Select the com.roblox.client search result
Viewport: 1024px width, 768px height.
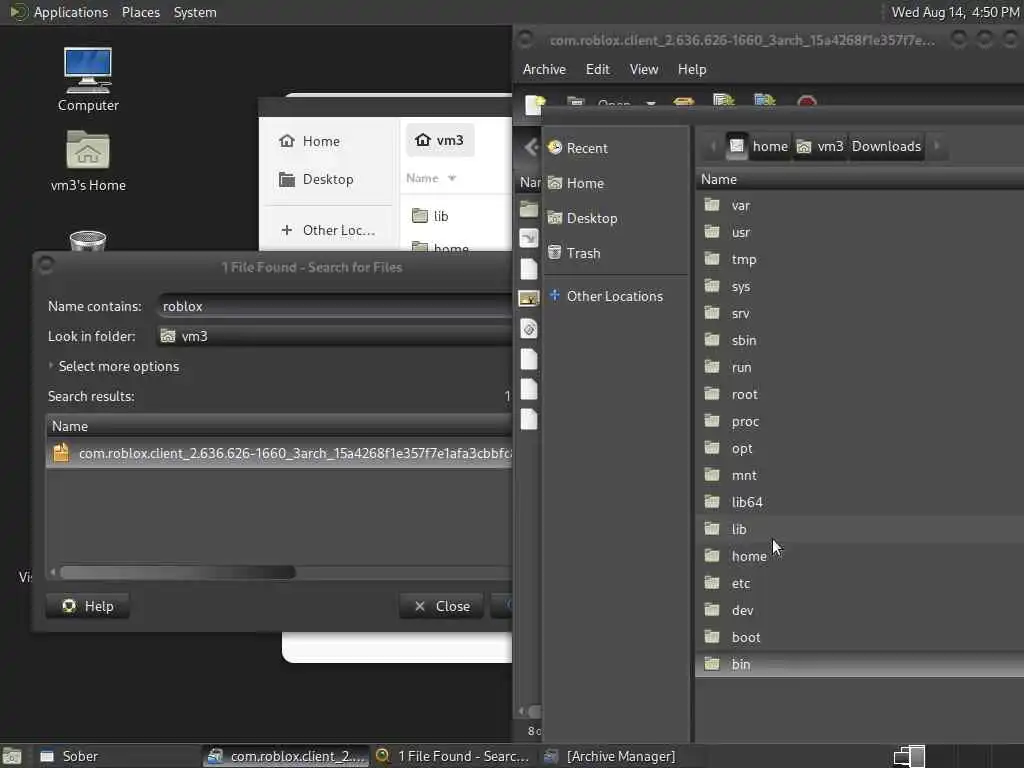click(x=279, y=453)
